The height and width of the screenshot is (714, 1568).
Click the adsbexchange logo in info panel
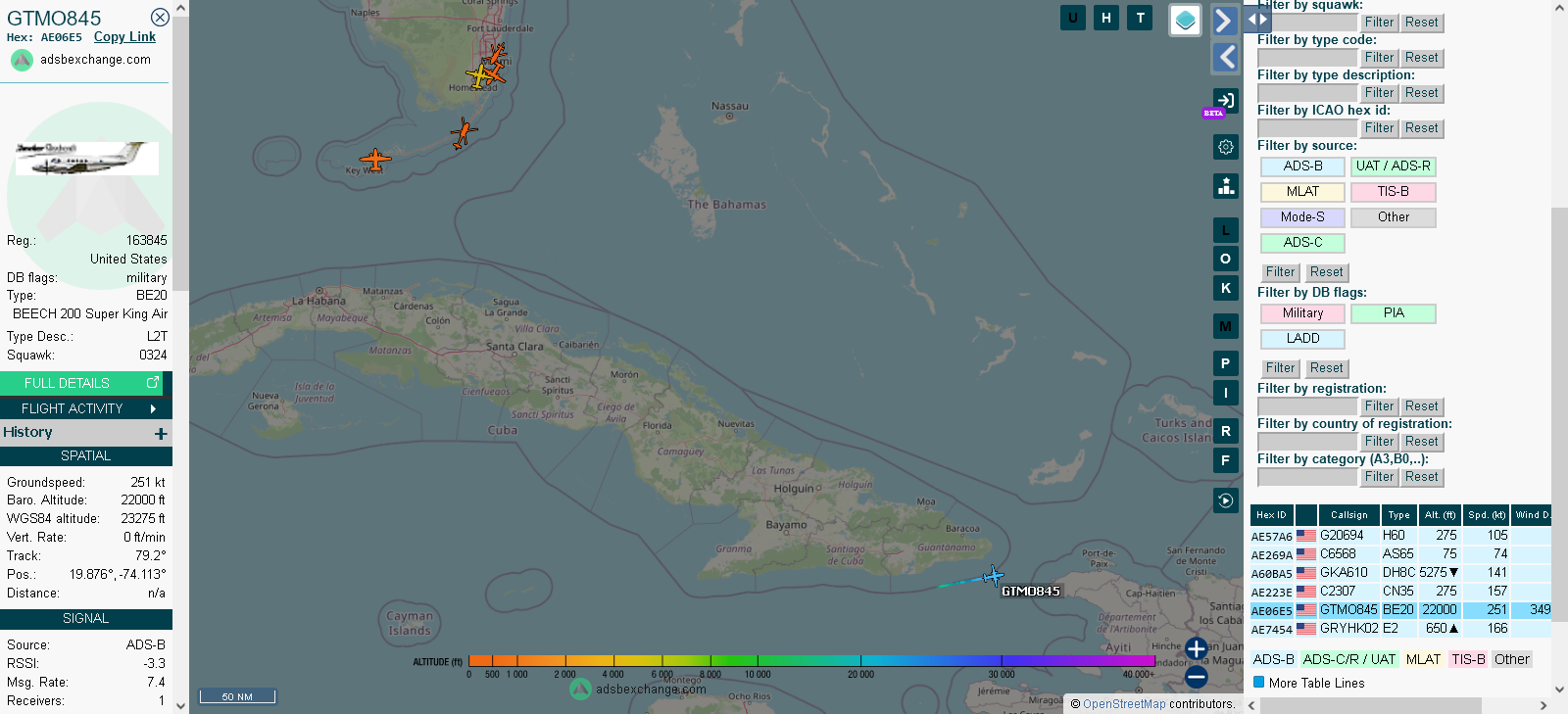[x=23, y=60]
